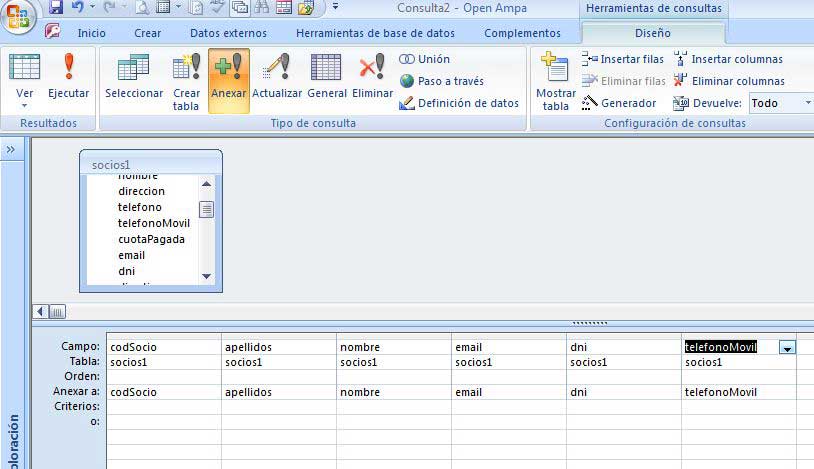Click the Criterios cell under codSocio

point(163,407)
